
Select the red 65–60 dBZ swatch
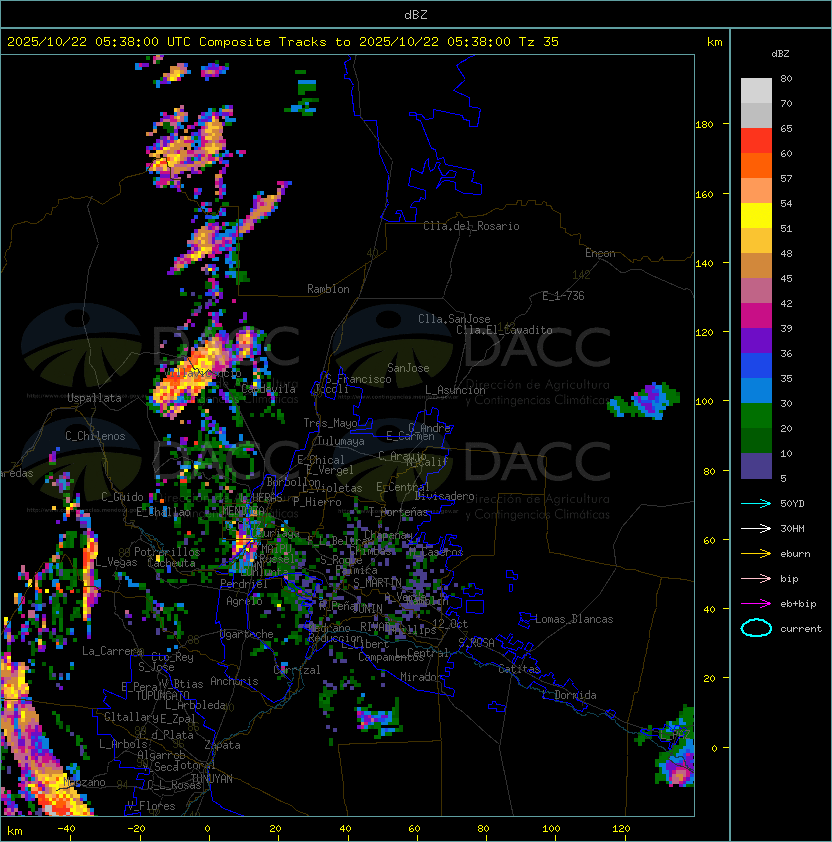point(756,141)
